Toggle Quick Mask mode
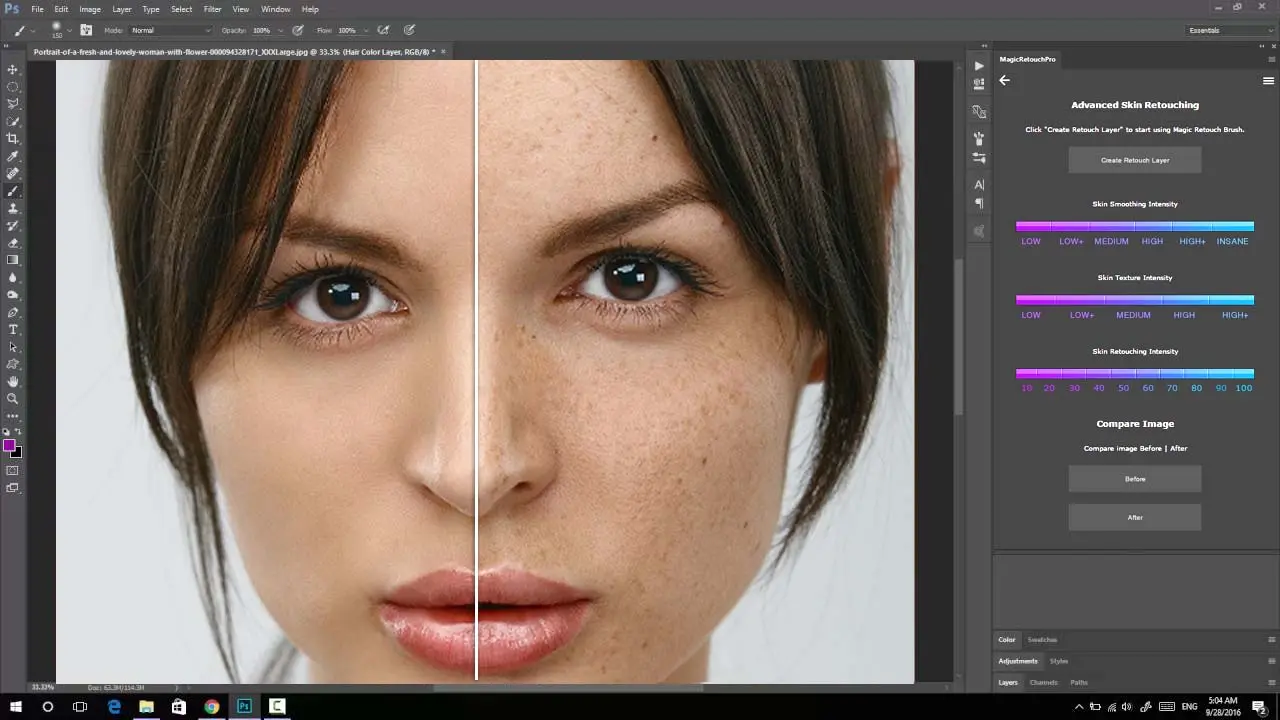This screenshot has width=1280, height=720. pyautogui.click(x=13, y=470)
